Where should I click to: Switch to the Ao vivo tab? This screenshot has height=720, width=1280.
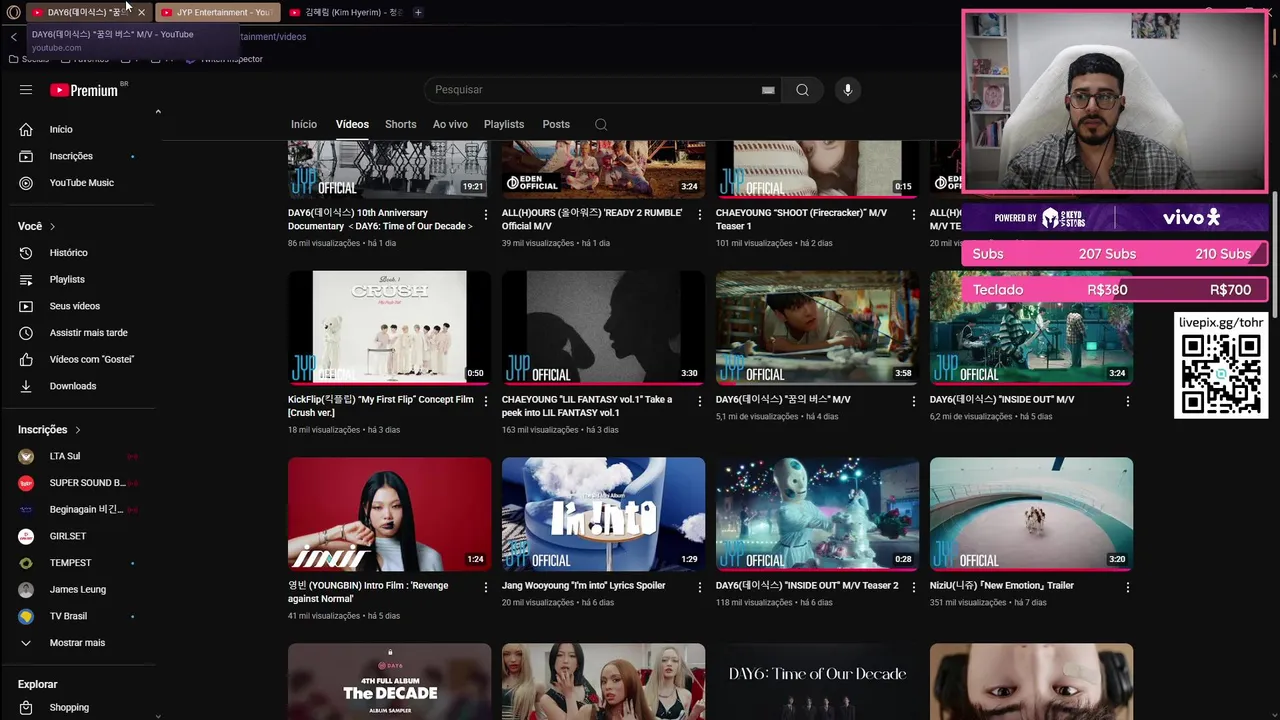tap(450, 124)
